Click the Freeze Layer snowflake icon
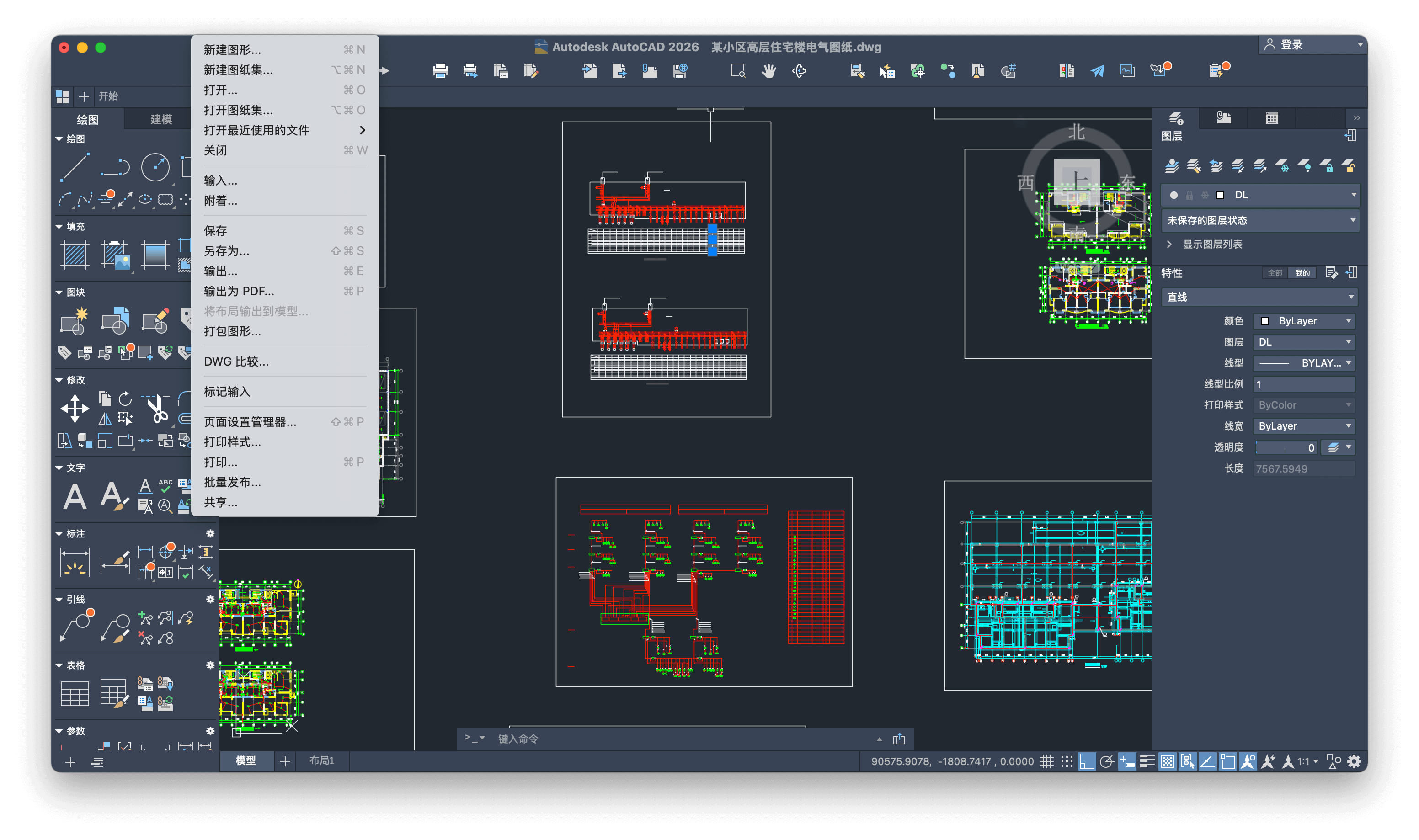The image size is (1419, 840). 1282,166
